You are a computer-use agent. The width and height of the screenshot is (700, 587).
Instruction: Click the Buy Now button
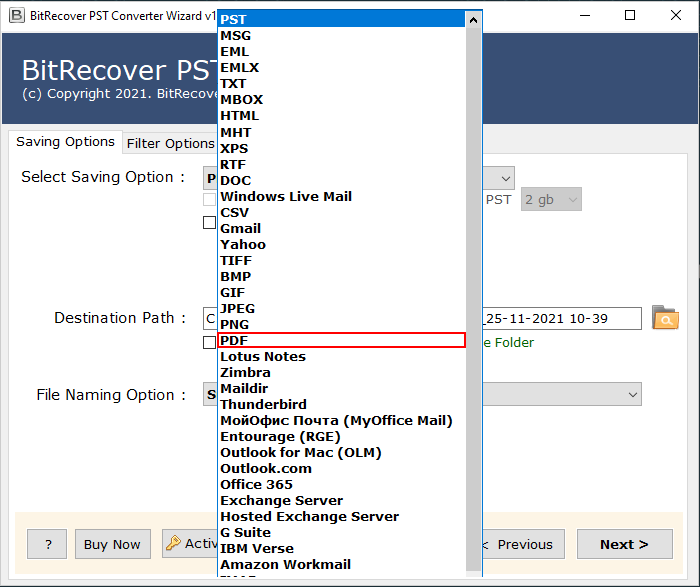[112, 544]
